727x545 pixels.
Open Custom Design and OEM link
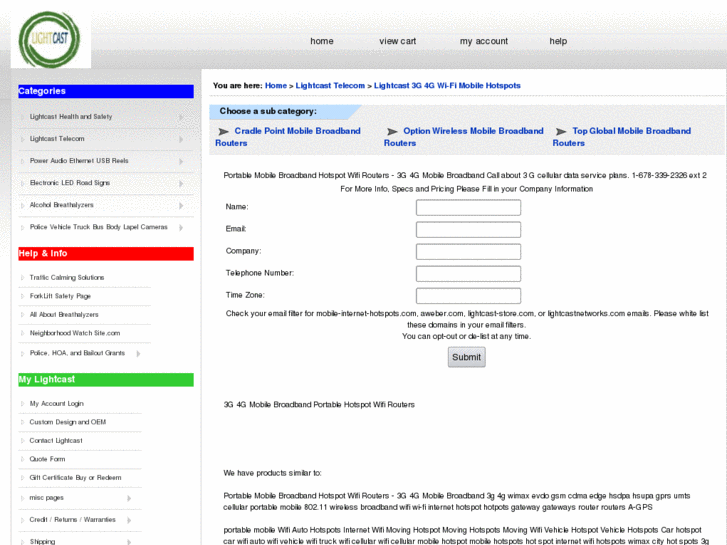coord(68,422)
